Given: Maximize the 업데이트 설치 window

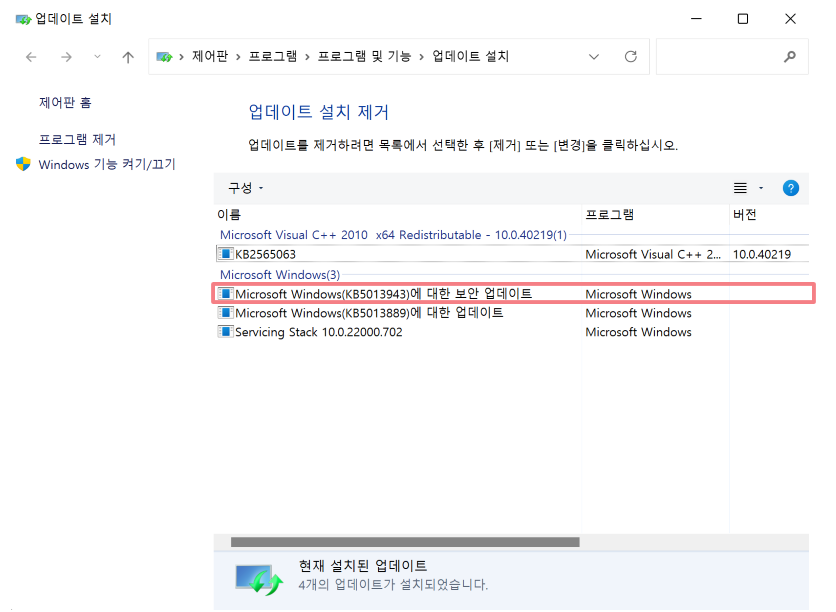Looking at the screenshot, I should 743,19.
